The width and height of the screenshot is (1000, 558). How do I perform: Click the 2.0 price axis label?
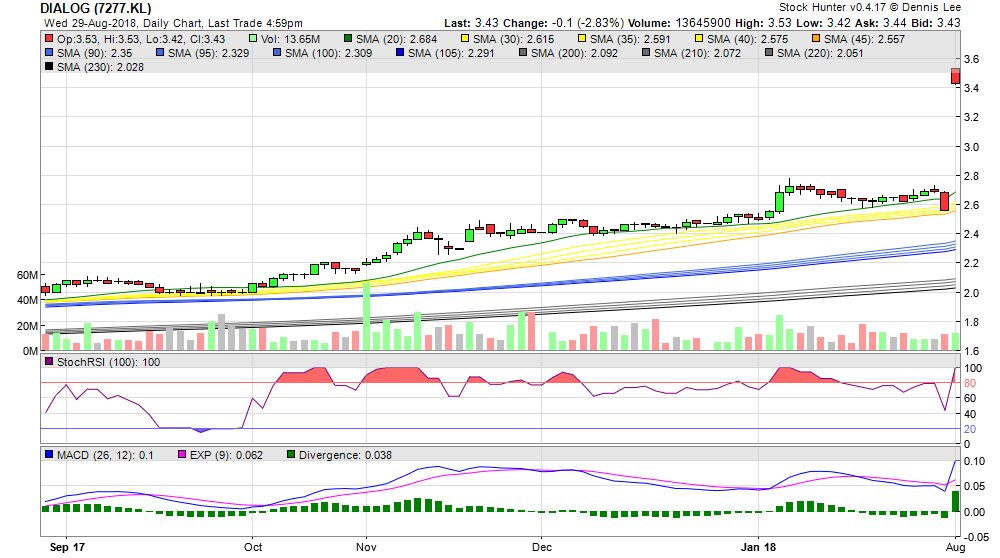point(972,293)
